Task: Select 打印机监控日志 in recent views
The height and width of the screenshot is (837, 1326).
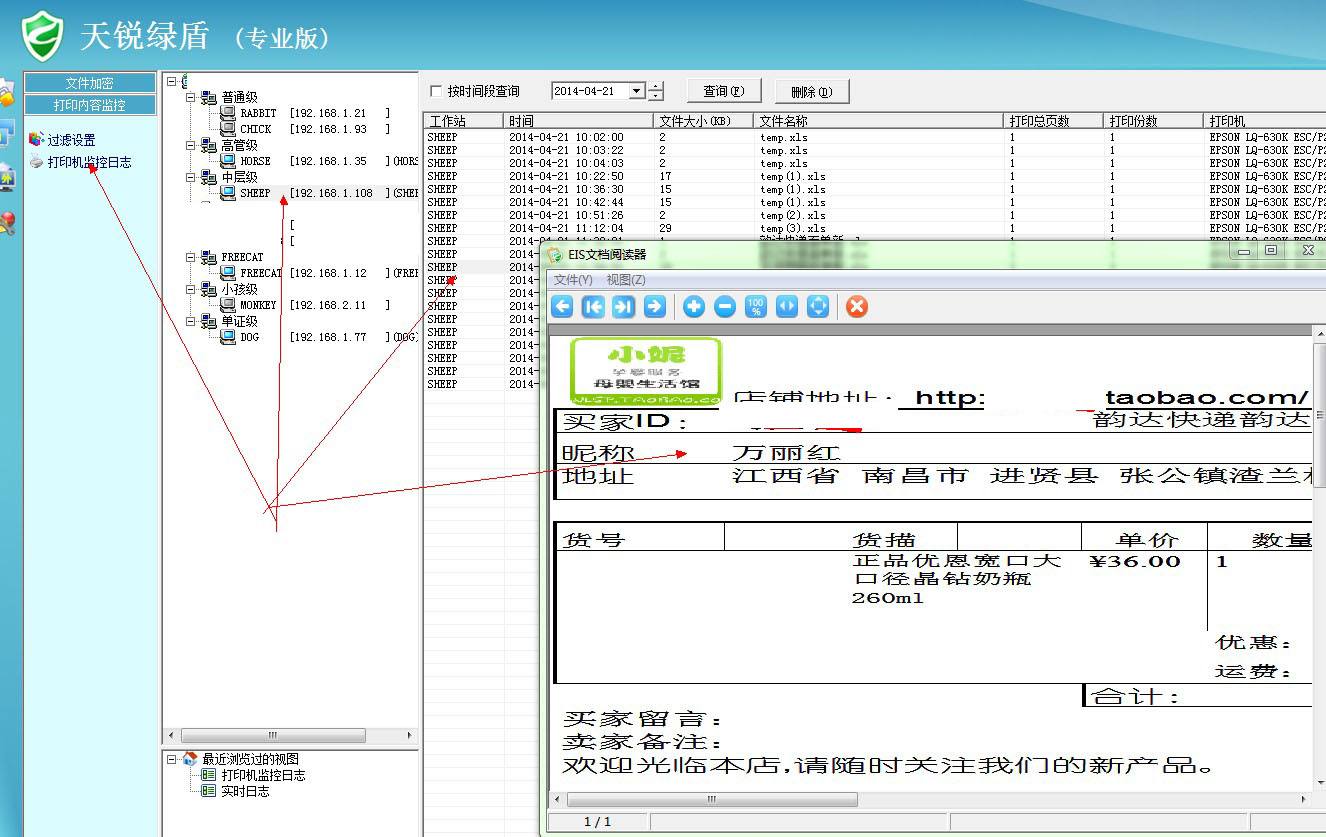Action: coord(264,775)
